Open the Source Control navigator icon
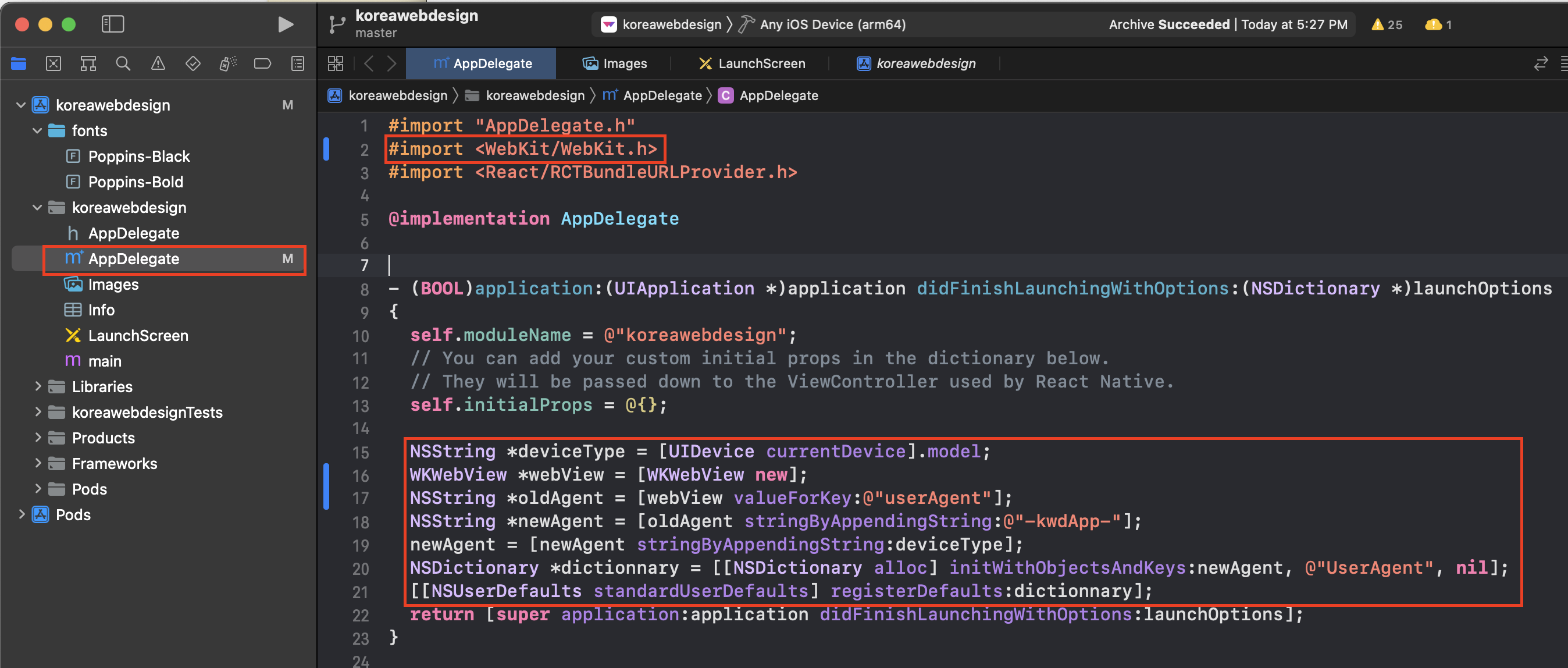Screen dimensions: 1568x668 (x=54, y=63)
